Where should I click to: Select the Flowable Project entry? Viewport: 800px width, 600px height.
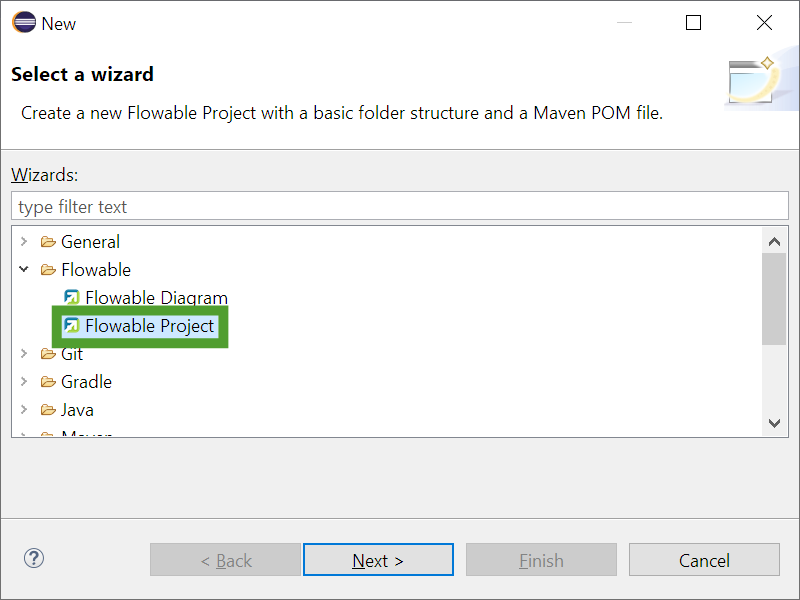150,325
